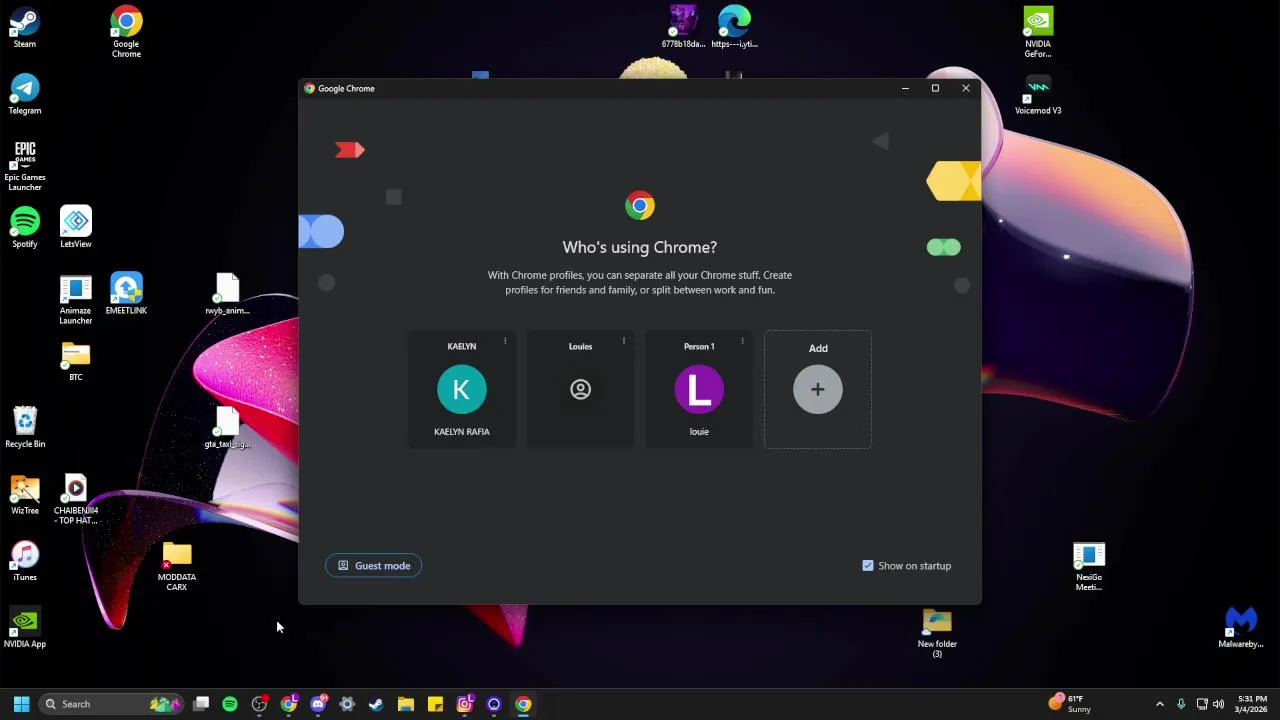Open volume control in system tray
The width and height of the screenshot is (1280, 720).
point(1218,704)
